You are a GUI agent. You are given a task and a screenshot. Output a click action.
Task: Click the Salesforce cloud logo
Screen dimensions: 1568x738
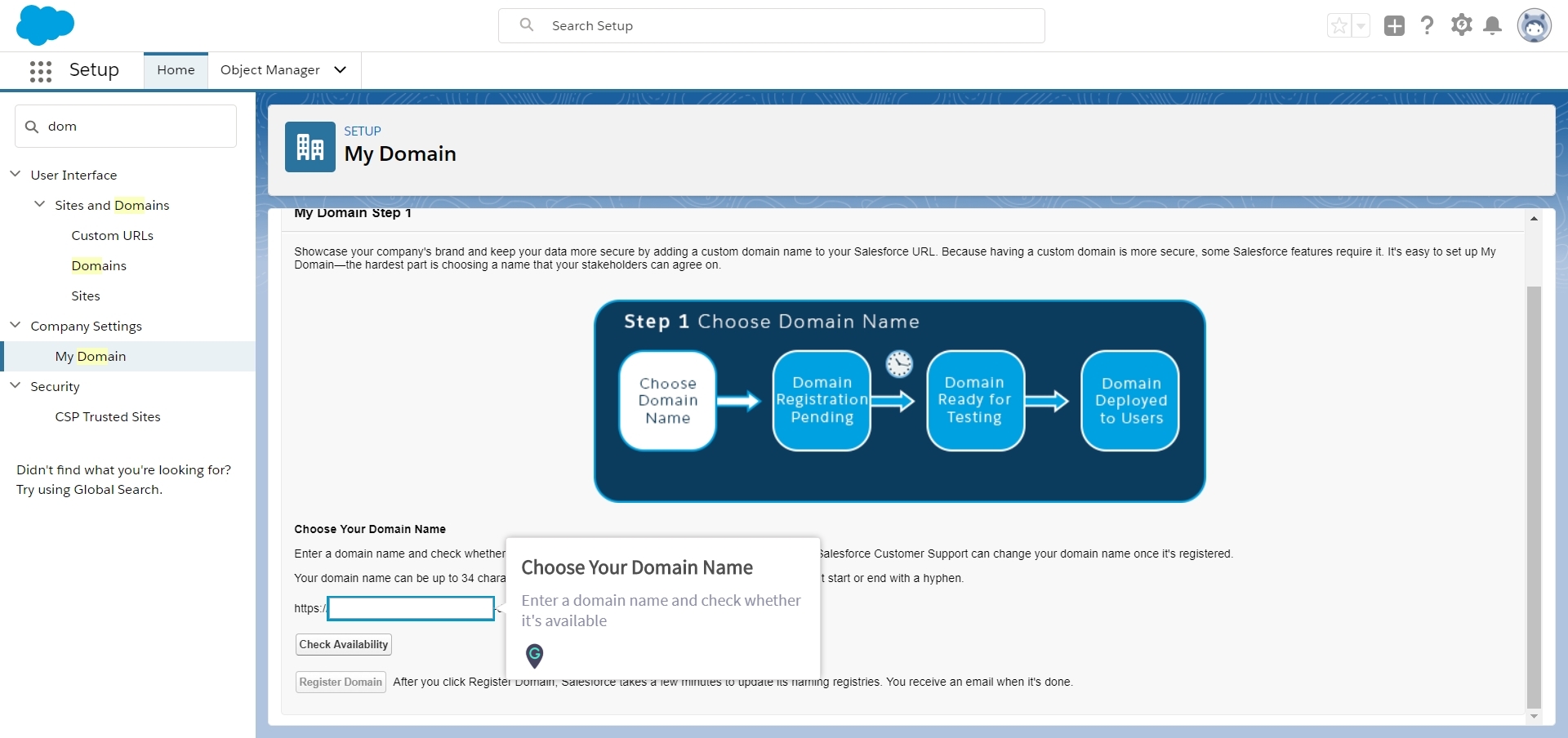(x=45, y=24)
